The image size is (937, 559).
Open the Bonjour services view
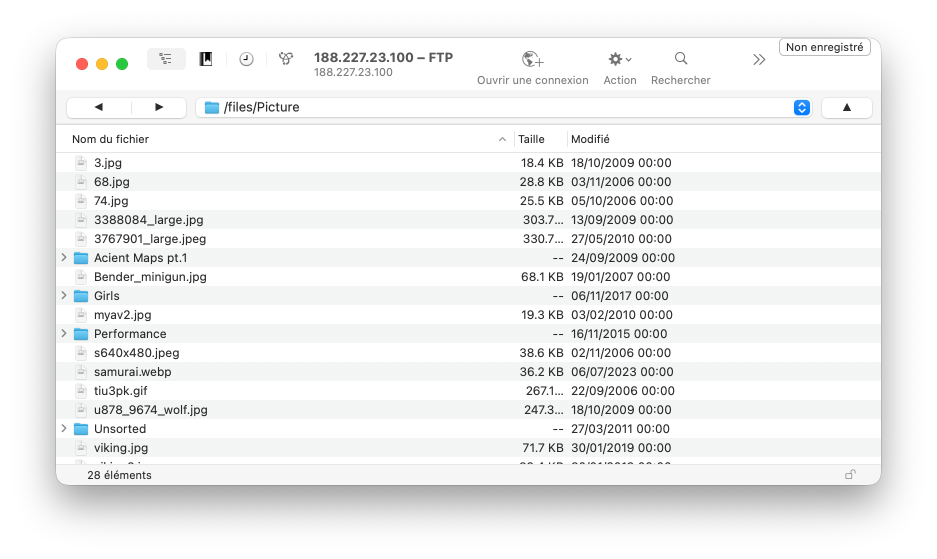(x=286, y=59)
